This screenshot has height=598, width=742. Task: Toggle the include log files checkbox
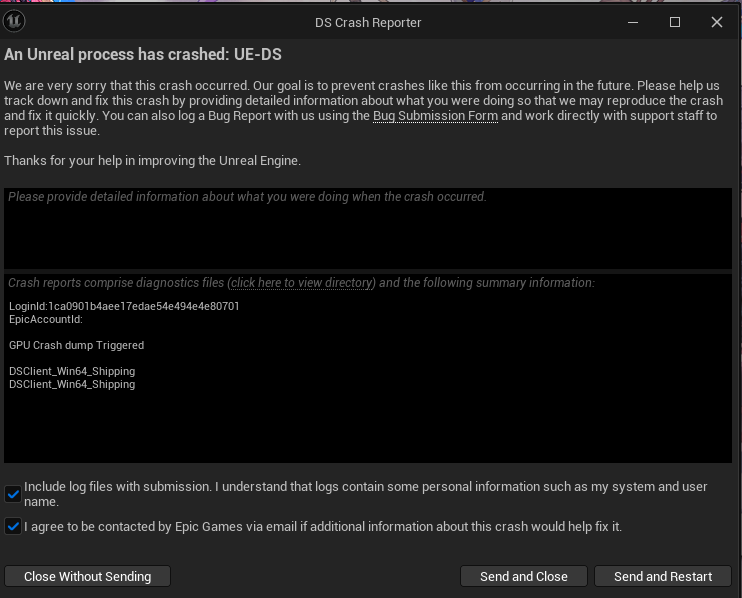pos(13,494)
